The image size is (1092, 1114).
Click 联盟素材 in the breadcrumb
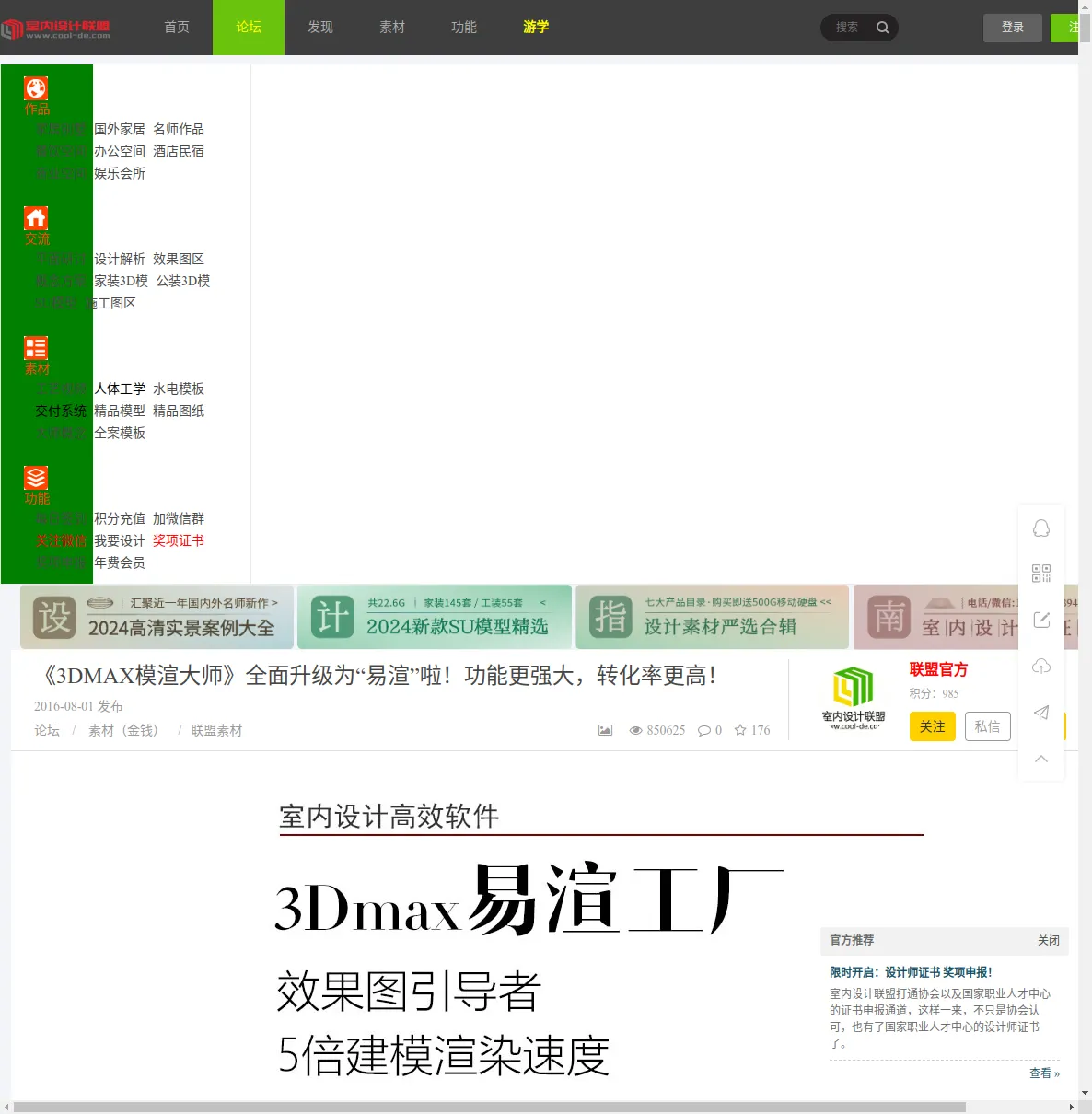click(x=216, y=730)
